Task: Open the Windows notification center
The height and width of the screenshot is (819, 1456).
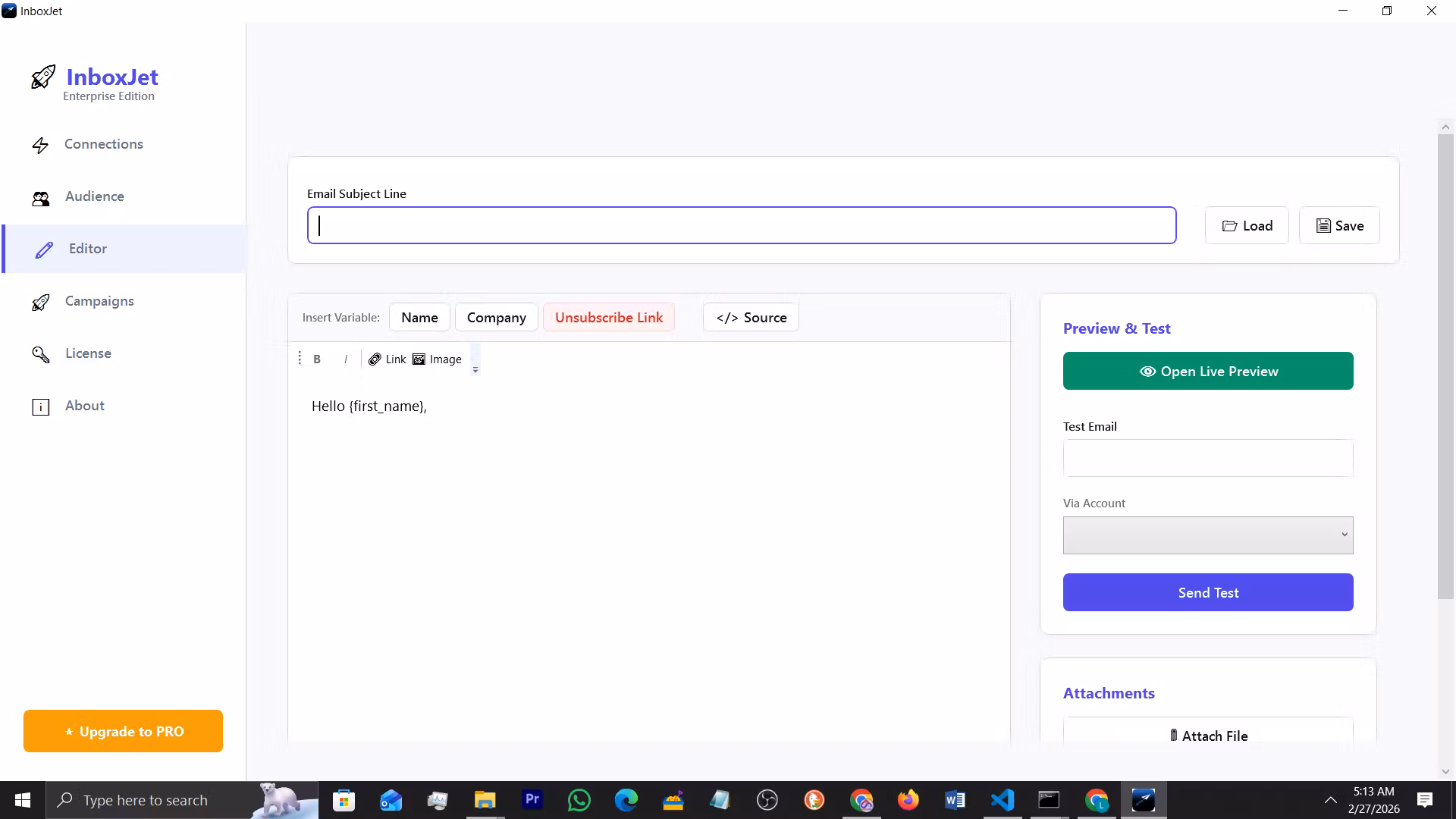Action: [x=1425, y=800]
